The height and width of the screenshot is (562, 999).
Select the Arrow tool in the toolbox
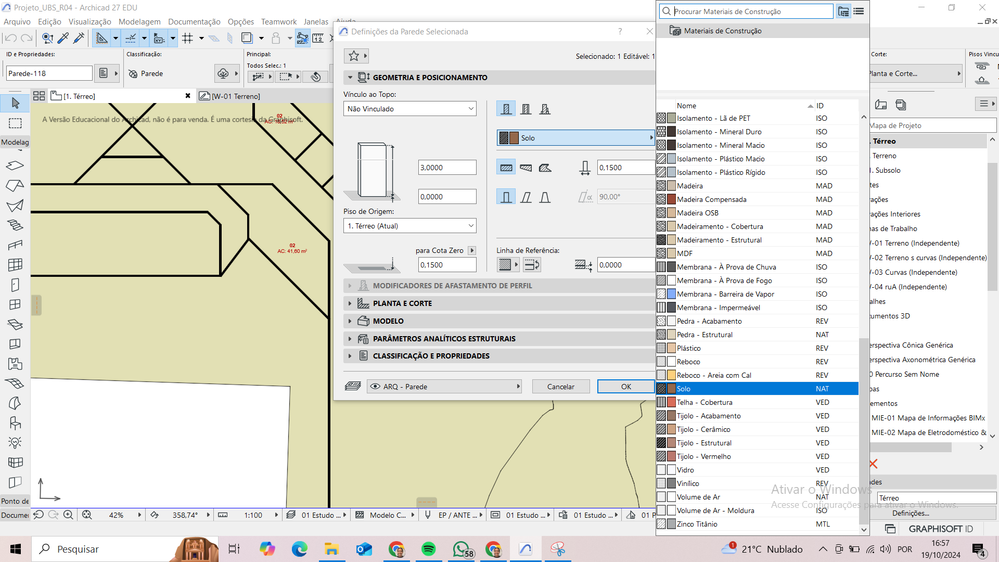[15, 103]
